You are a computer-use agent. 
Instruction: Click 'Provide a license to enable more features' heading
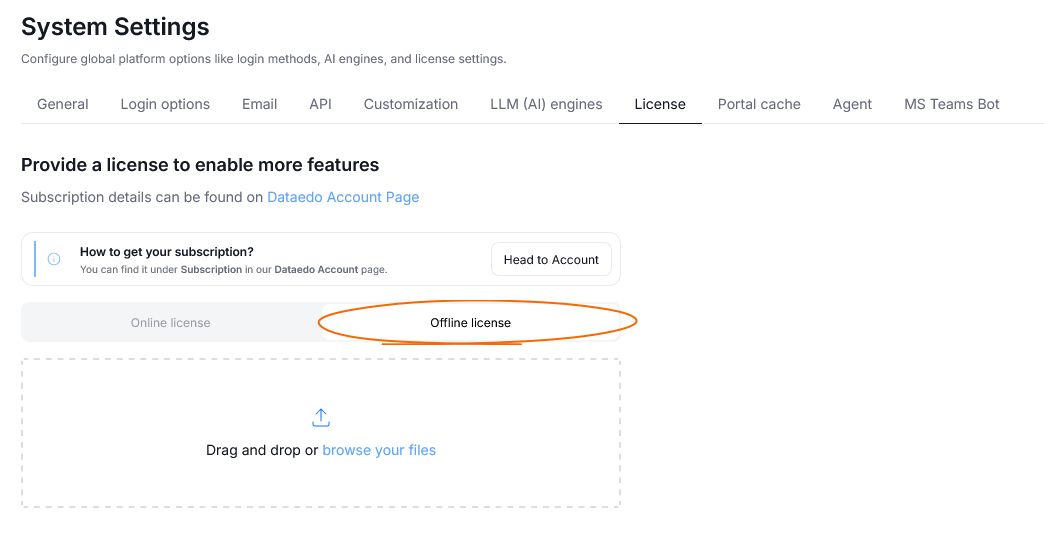(x=200, y=165)
